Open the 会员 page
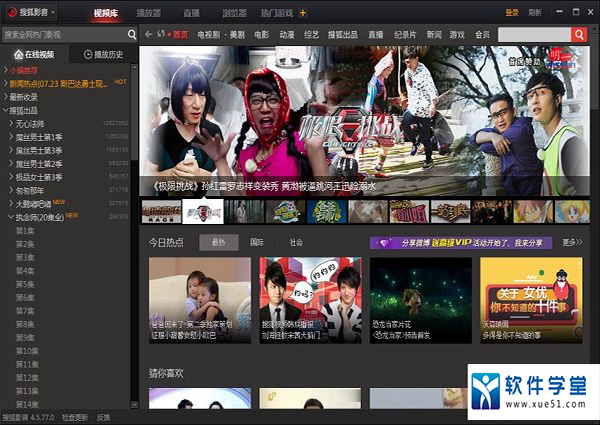The image size is (600, 425). [x=482, y=35]
